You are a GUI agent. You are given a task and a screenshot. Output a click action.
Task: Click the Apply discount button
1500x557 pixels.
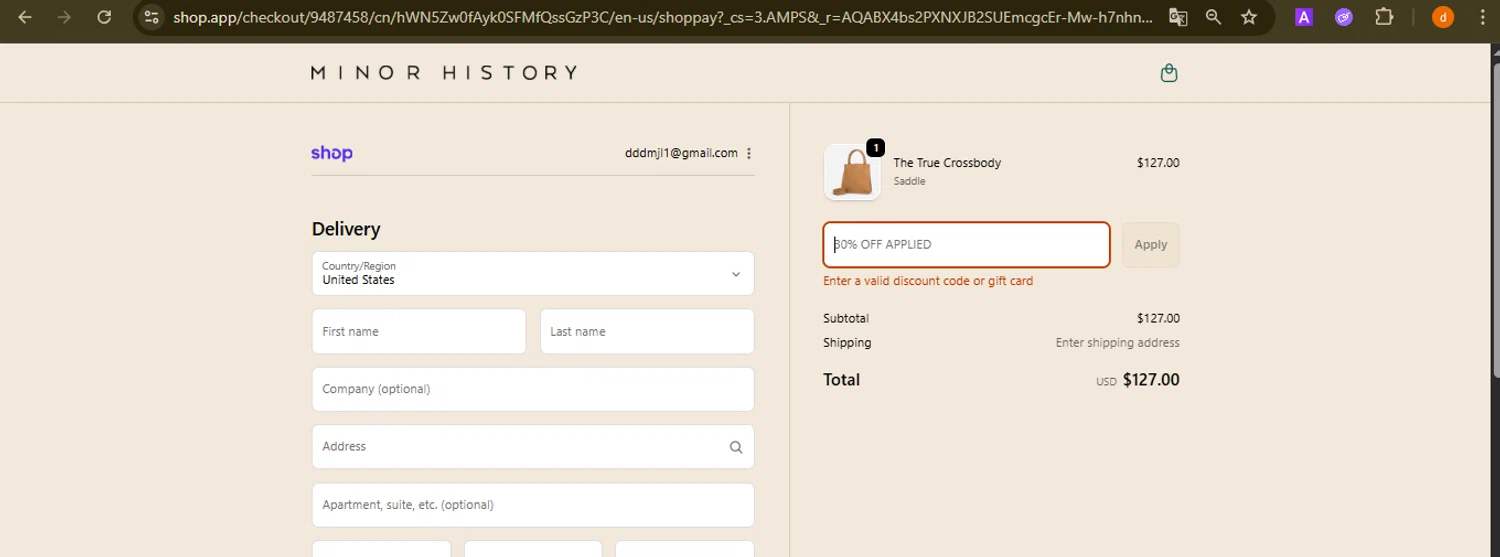coord(1150,244)
